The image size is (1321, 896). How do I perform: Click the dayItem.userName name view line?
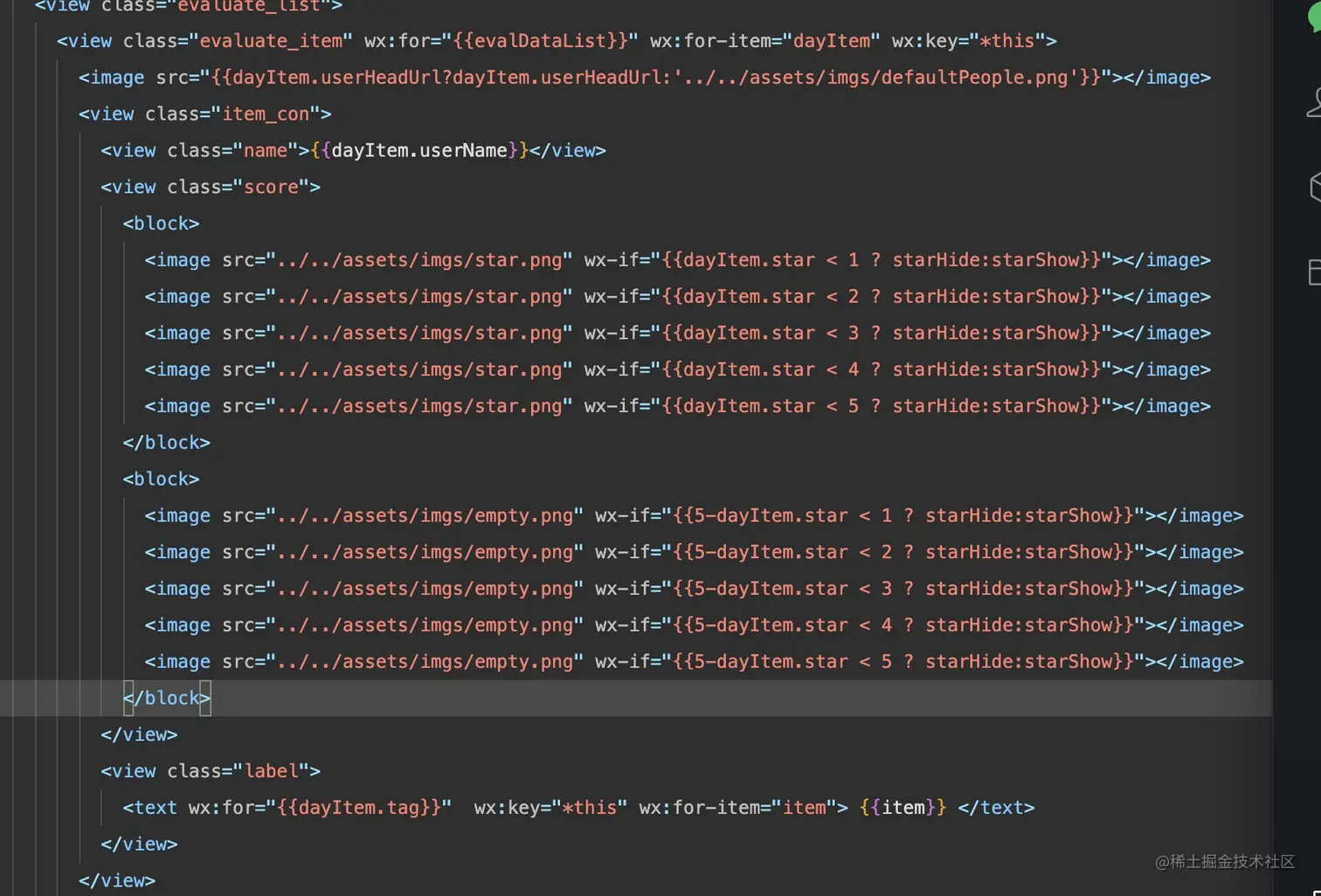353,151
